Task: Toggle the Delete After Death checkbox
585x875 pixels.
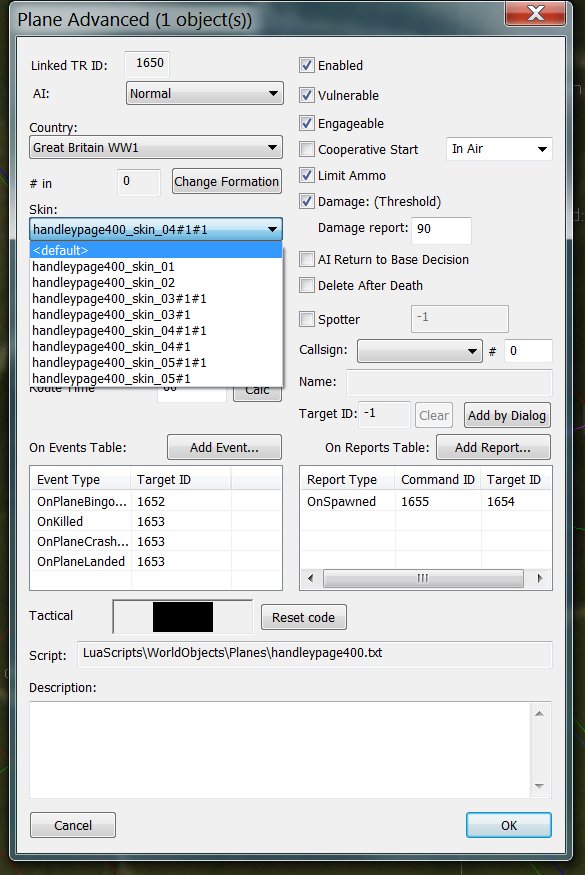Action: pyautogui.click(x=306, y=285)
